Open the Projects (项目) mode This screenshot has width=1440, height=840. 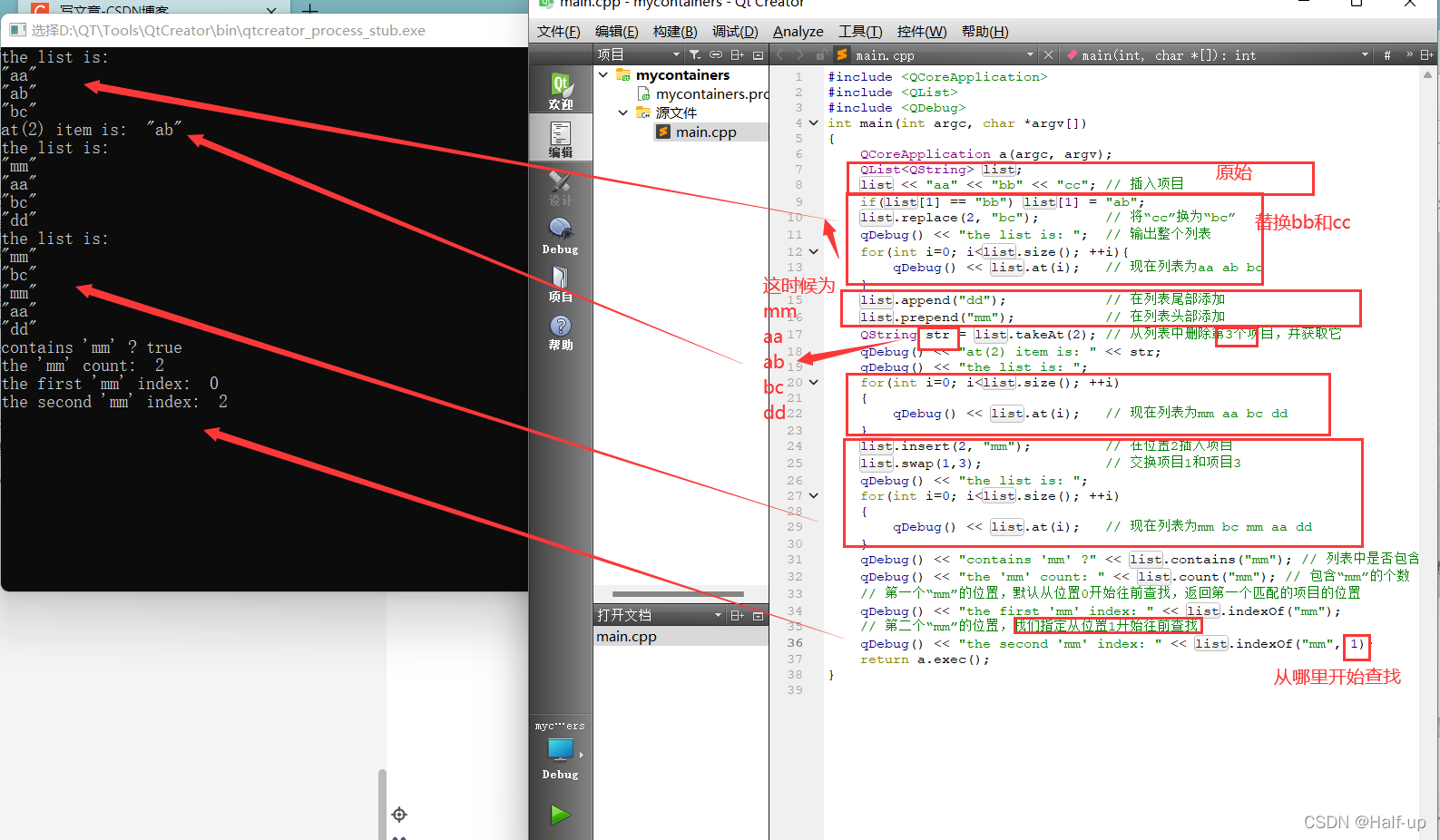click(x=561, y=283)
